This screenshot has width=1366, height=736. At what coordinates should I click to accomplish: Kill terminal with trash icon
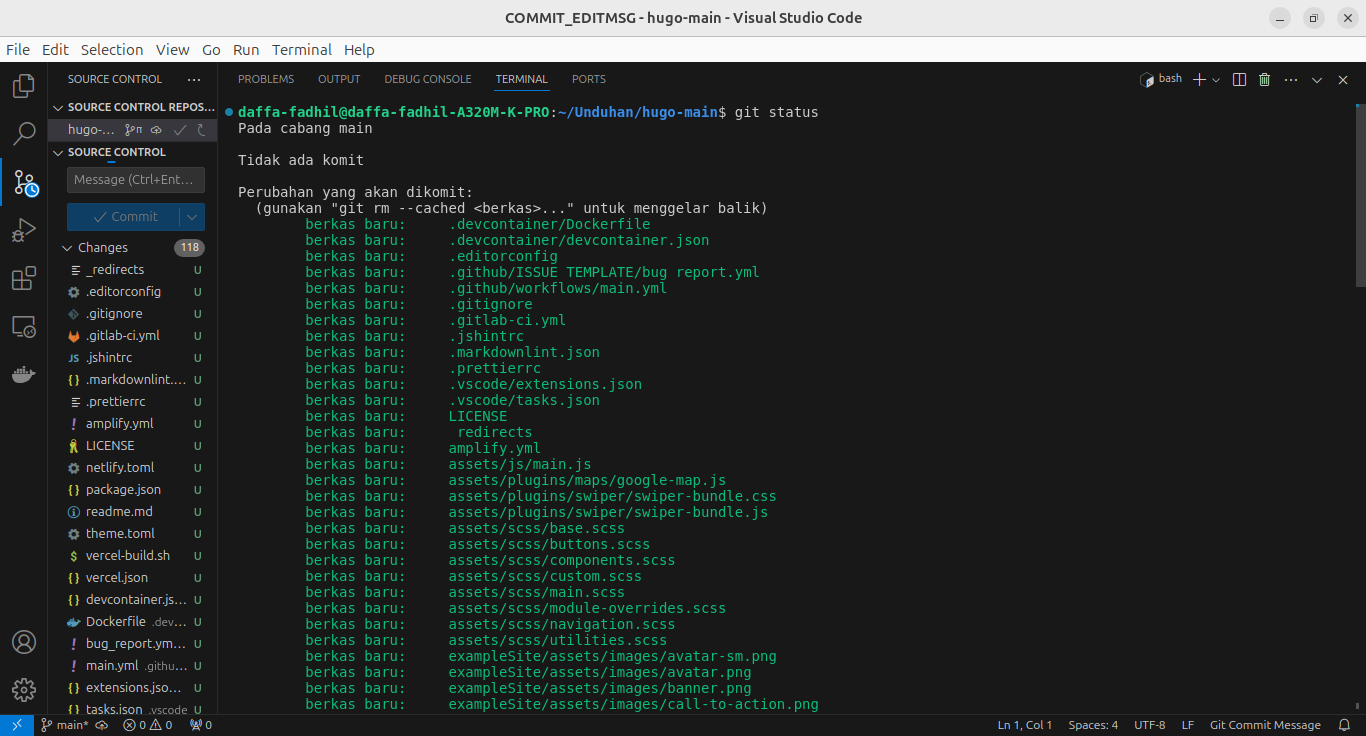click(x=1264, y=79)
